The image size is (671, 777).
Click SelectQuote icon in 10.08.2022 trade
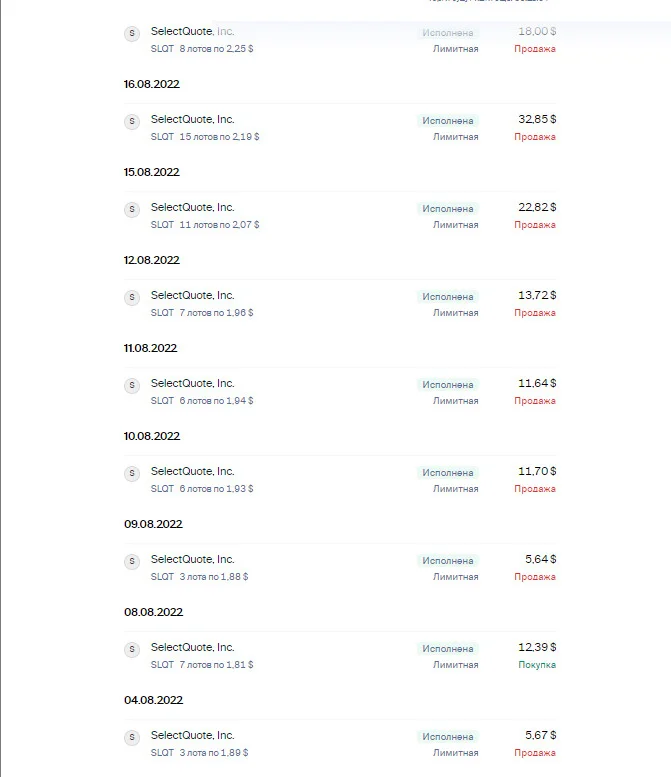tap(132, 473)
